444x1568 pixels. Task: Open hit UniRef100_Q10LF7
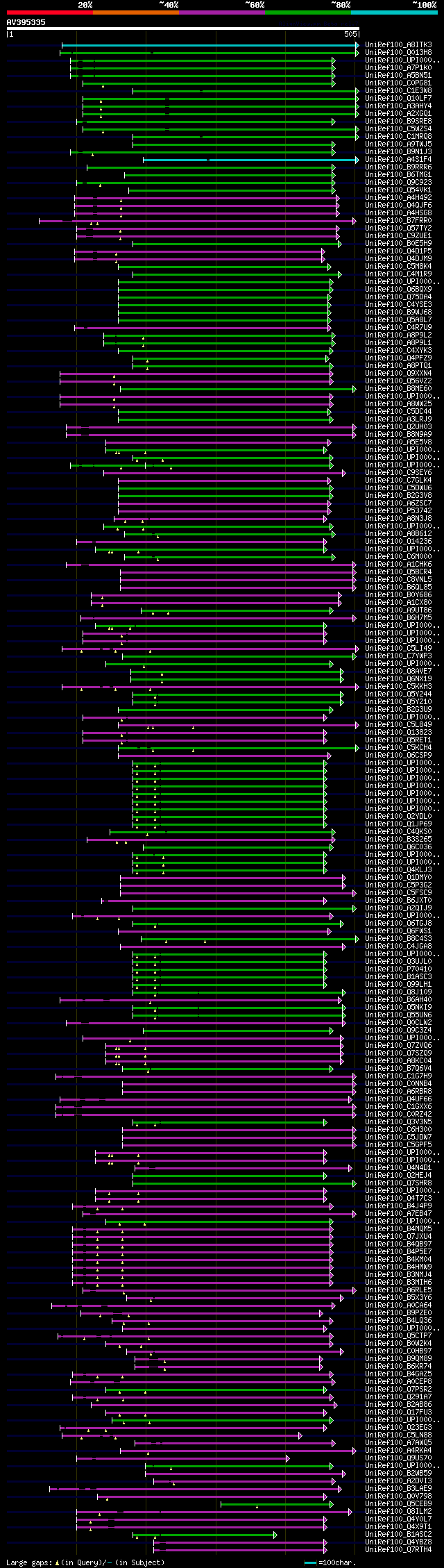pos(398,99)
